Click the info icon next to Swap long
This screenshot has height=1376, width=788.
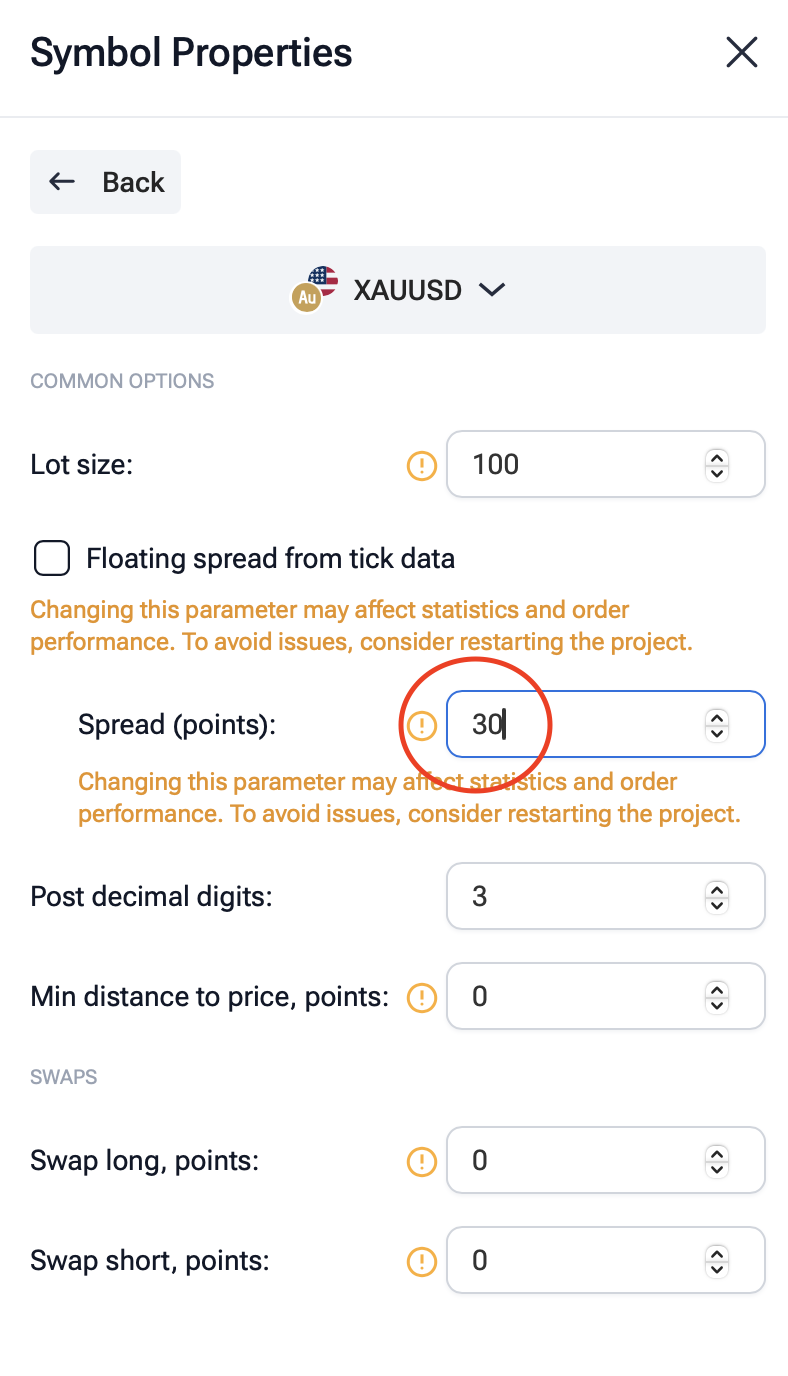[x=422, y=1161]
